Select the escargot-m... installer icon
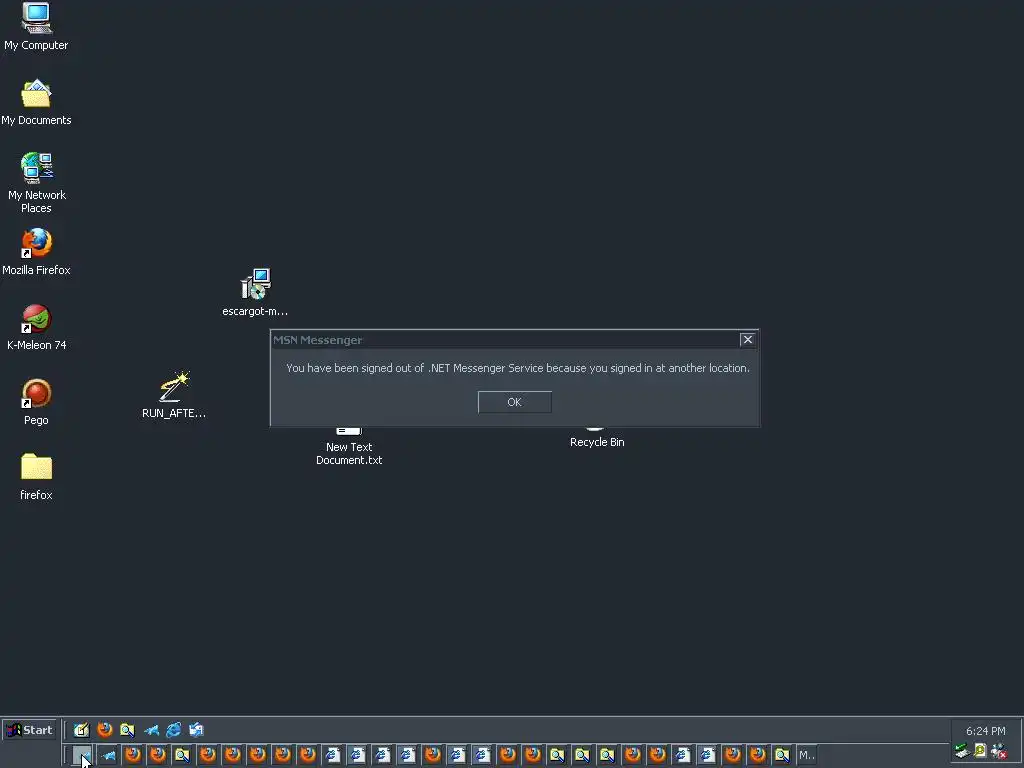 click(255, 293)
